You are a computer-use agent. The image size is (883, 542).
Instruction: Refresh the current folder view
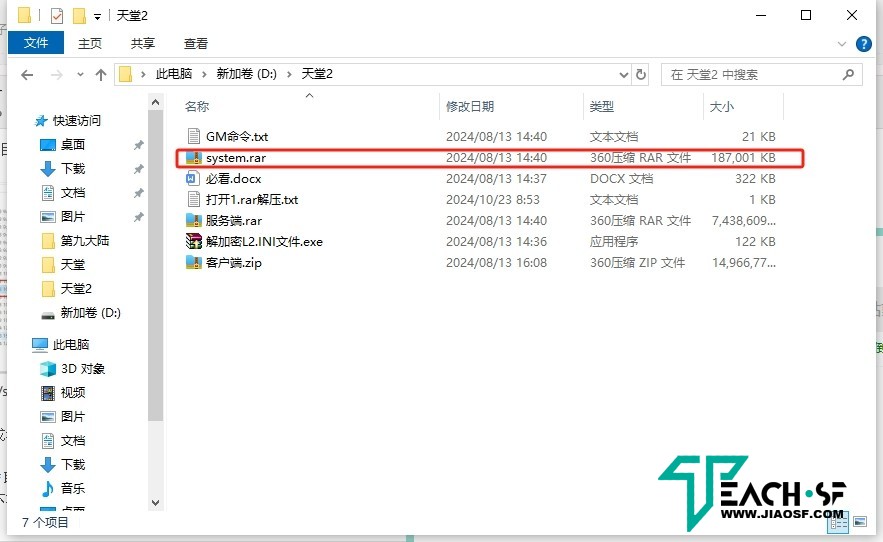click(x=641, y=74)
